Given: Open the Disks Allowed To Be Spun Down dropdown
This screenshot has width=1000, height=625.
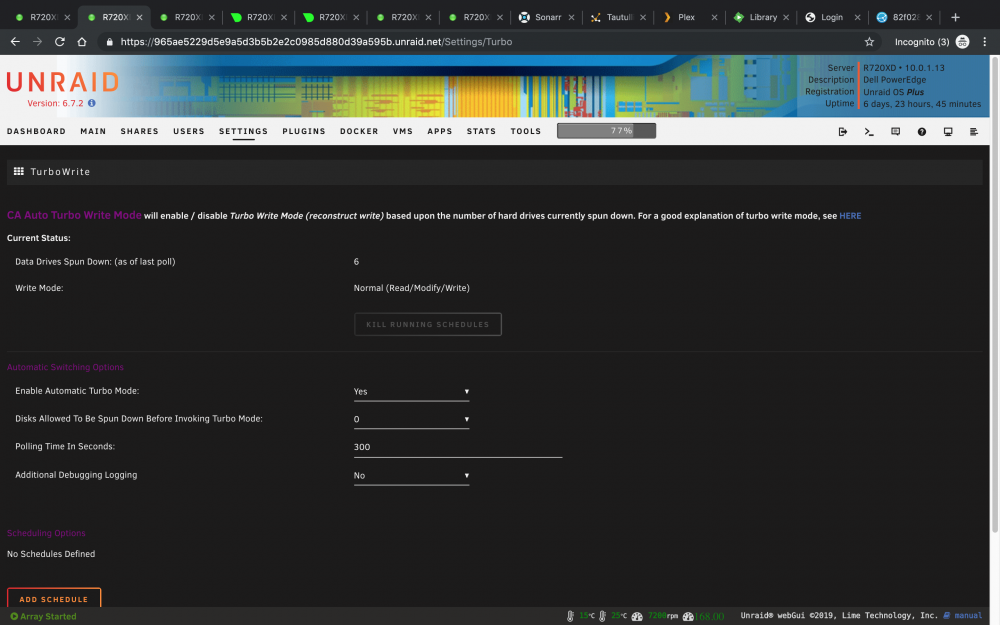Looking at the screenshot, I should pos(411,419).
